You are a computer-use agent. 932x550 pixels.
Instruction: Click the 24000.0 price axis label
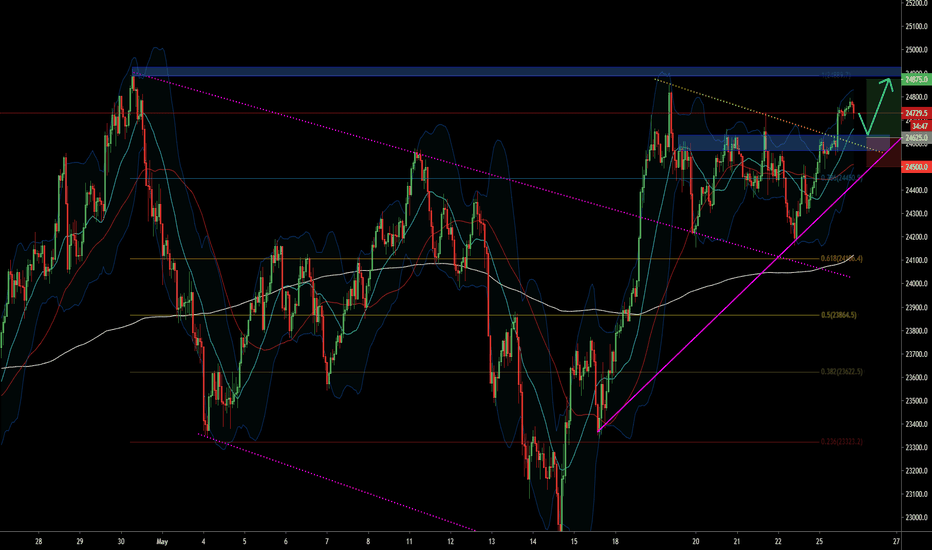click(917, 284)
